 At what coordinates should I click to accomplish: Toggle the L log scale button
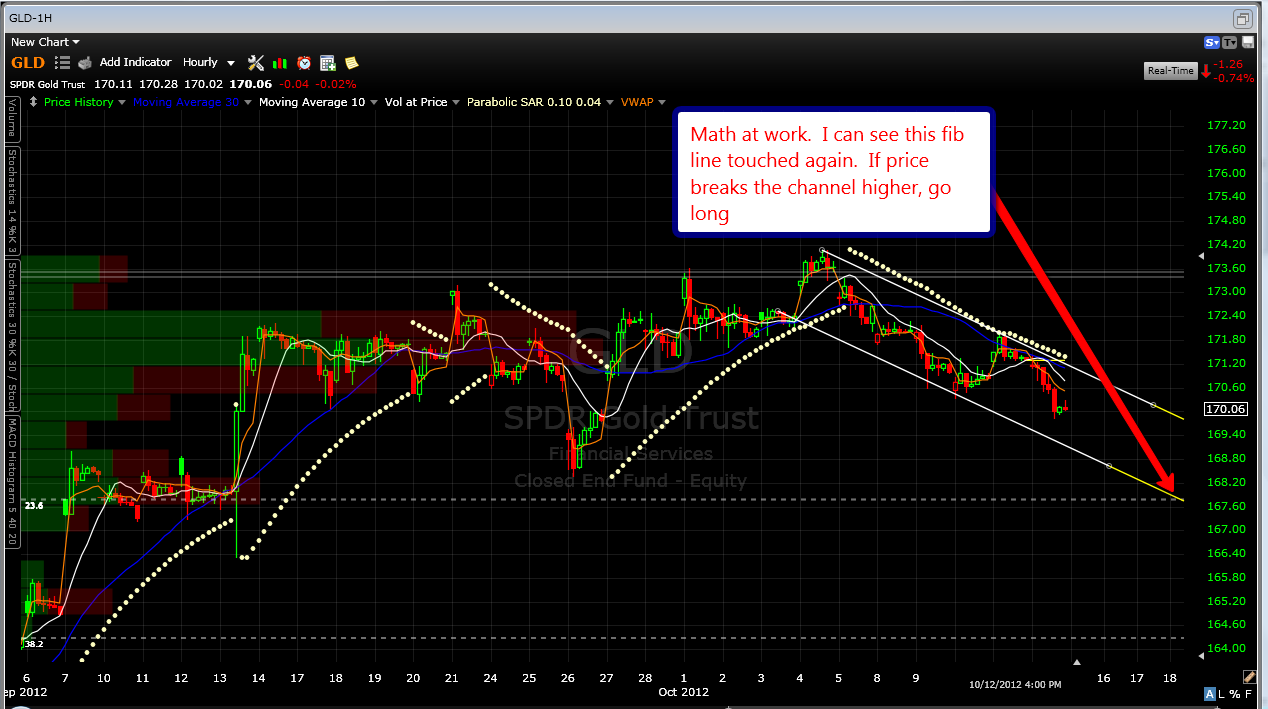(1223, 694)
